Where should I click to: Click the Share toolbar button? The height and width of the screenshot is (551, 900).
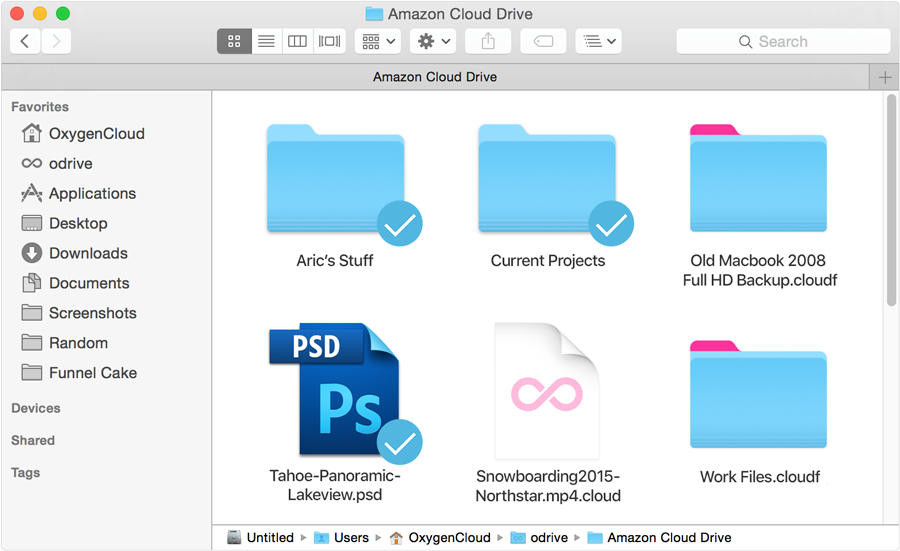pos(488,41)
